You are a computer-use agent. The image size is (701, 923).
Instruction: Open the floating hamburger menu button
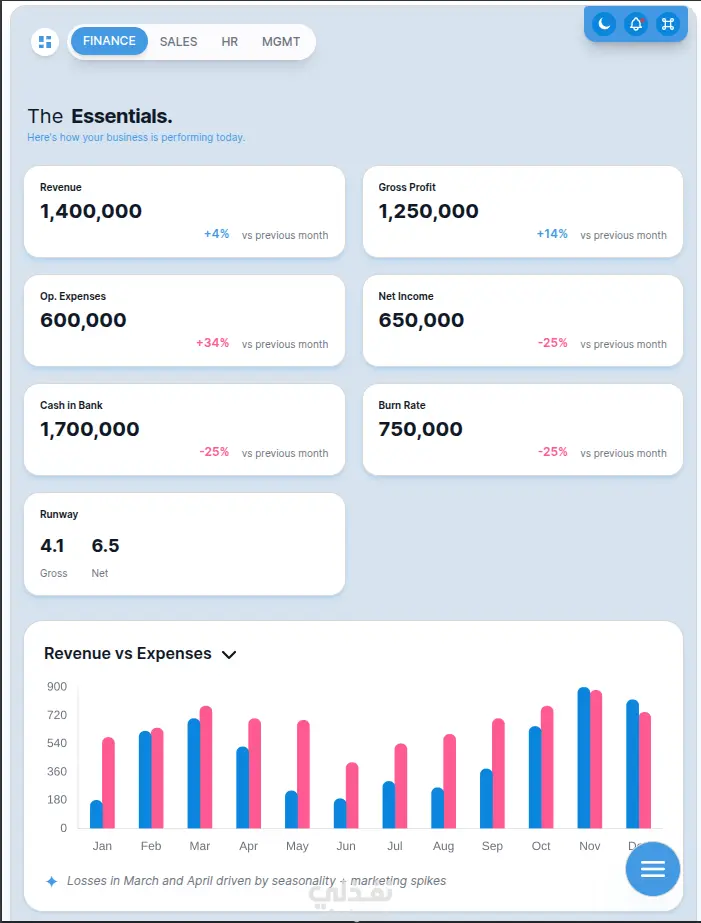point(652,869)
